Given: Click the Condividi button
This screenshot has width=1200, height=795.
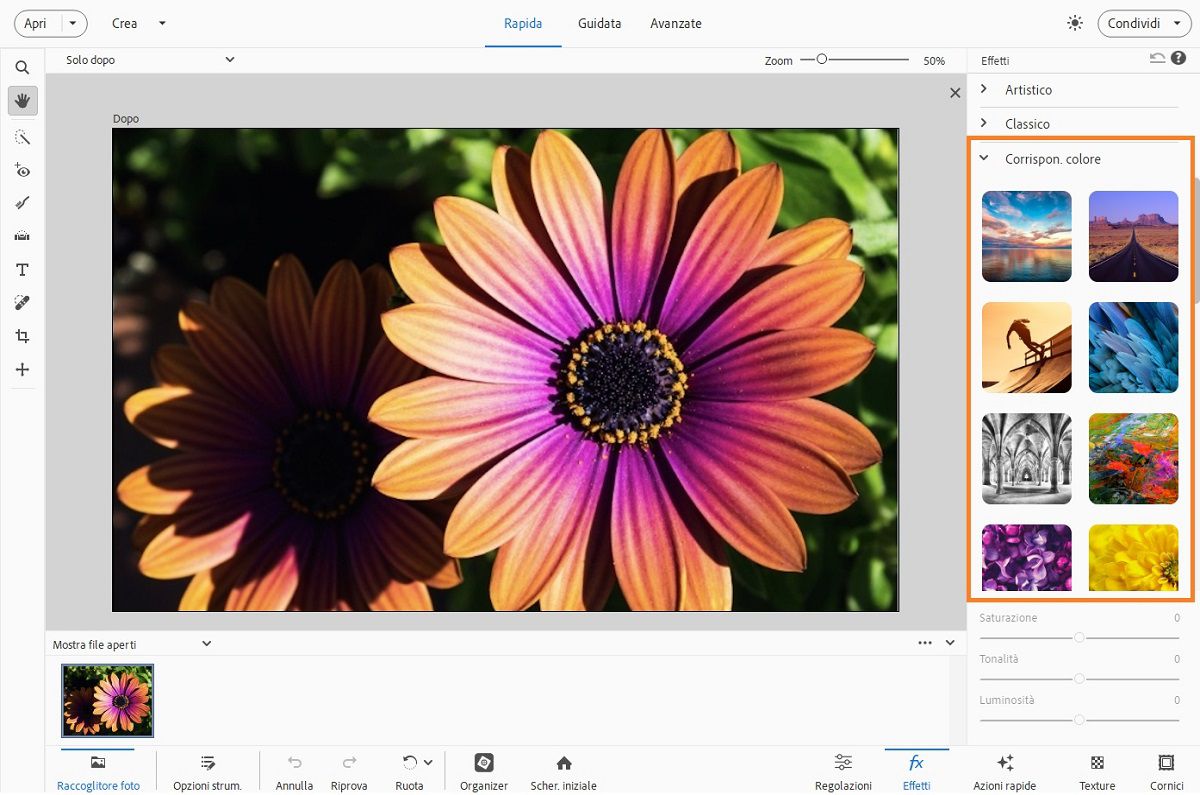Looking at the screenshot, I should click(1134, 23).
